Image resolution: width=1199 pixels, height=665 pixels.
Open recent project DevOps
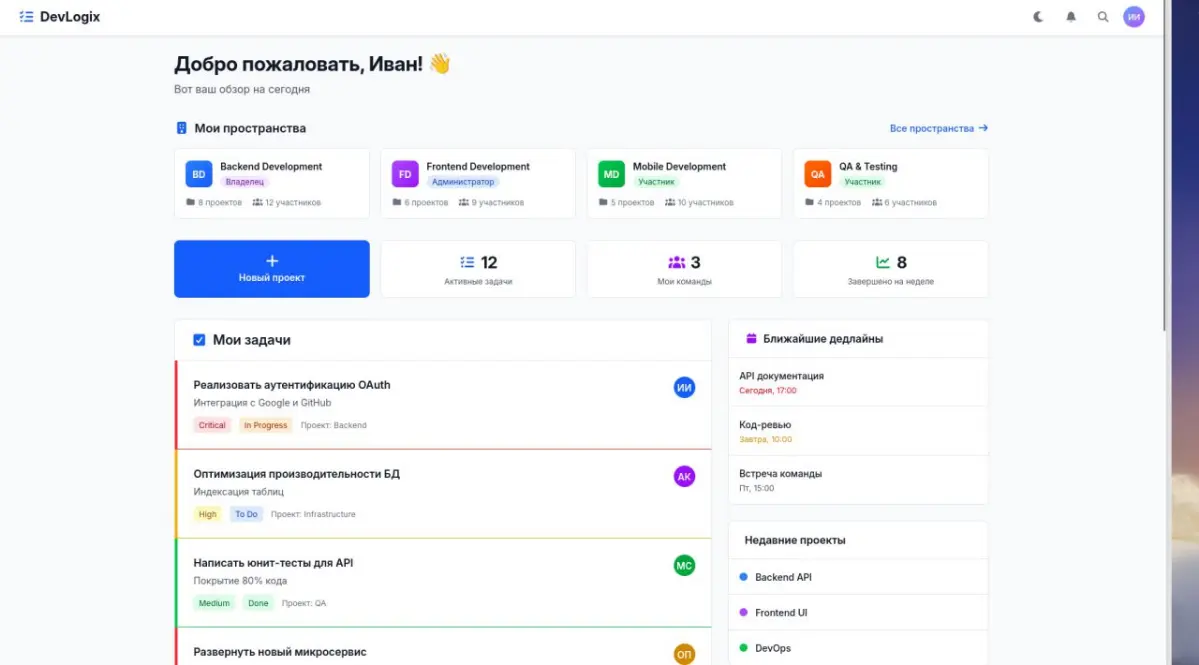click(x=858, y=648)
